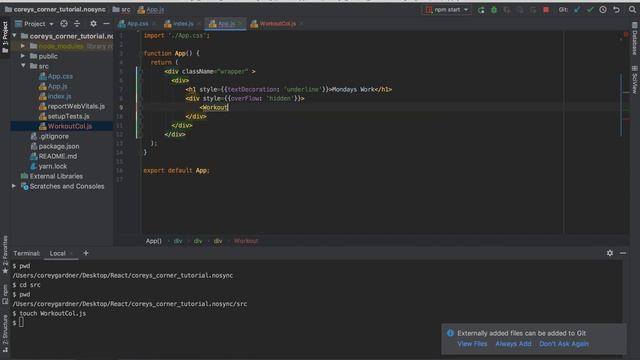Viewport: 640px width, 360px height.
Task: Open the 2: Favorites tool window
Action: tap(5, 255)
